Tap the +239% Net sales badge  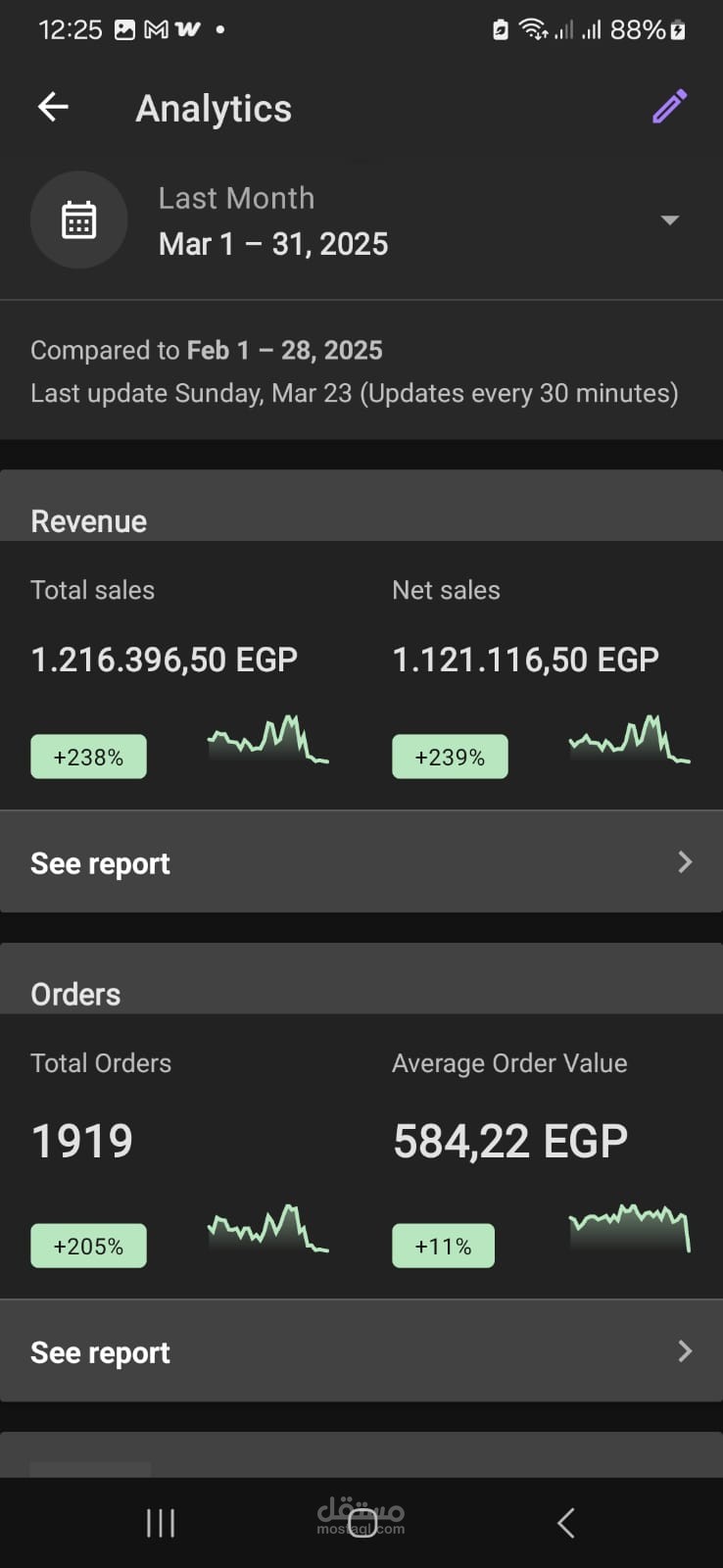click(450, 757)
